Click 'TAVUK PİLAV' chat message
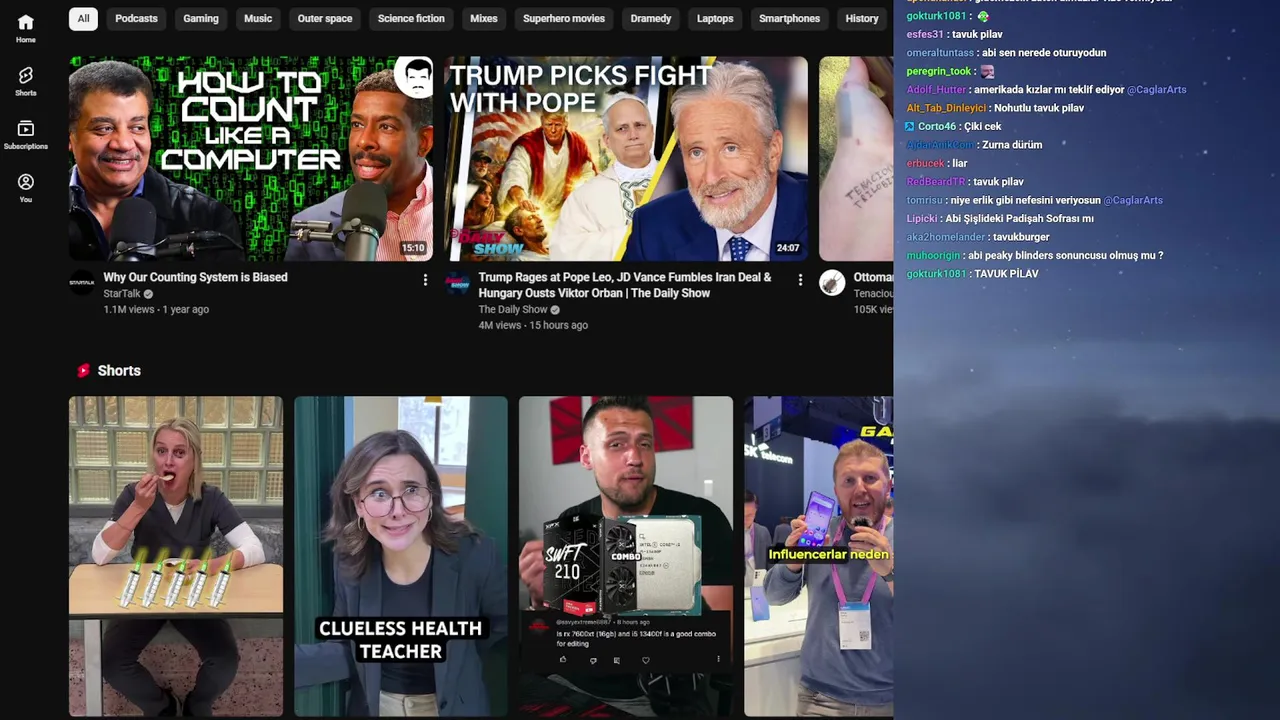 (x=1006, y=274)
